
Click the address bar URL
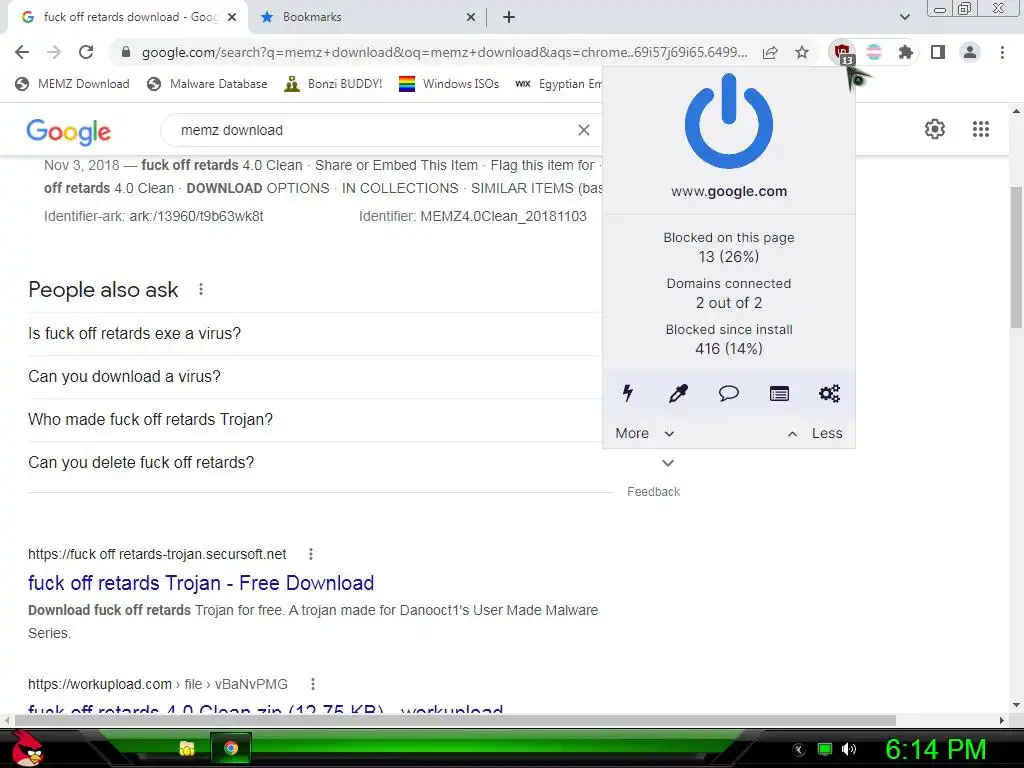point(444,52)
